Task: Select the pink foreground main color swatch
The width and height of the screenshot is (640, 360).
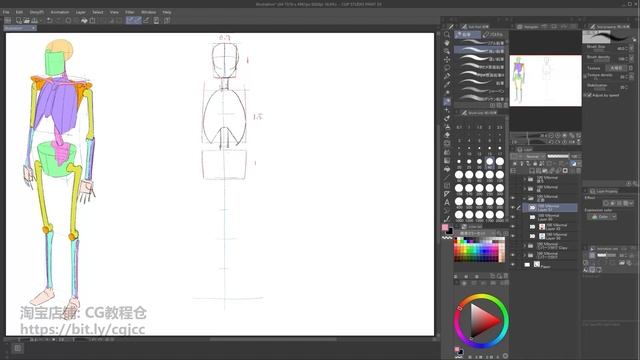Action: pos(445,228)
